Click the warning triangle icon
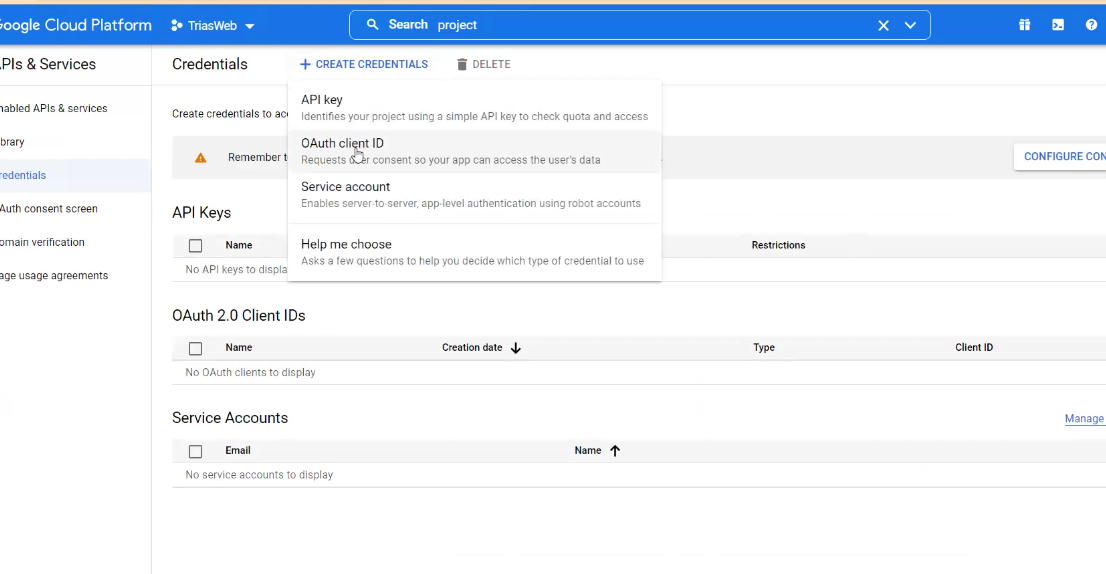1106x574 pixels. tap(201, 158)
